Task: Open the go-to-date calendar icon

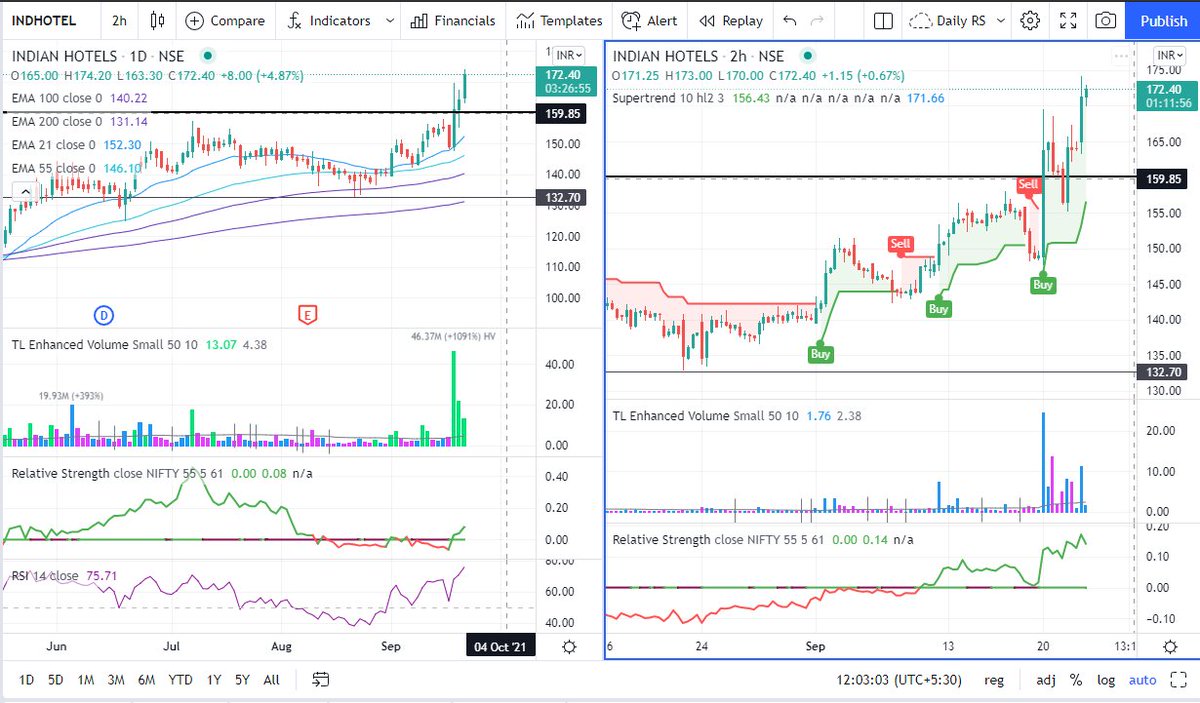Action: [321, 680]
